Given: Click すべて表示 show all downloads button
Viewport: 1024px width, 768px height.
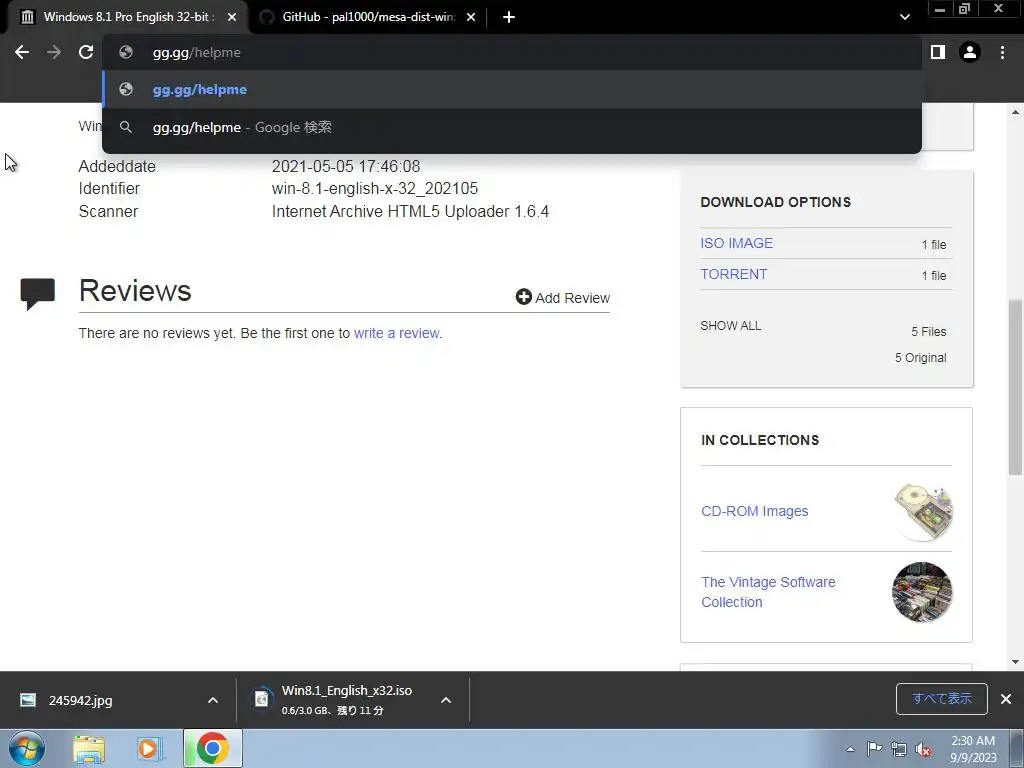Looking at the screenshot, I should 942,699.
